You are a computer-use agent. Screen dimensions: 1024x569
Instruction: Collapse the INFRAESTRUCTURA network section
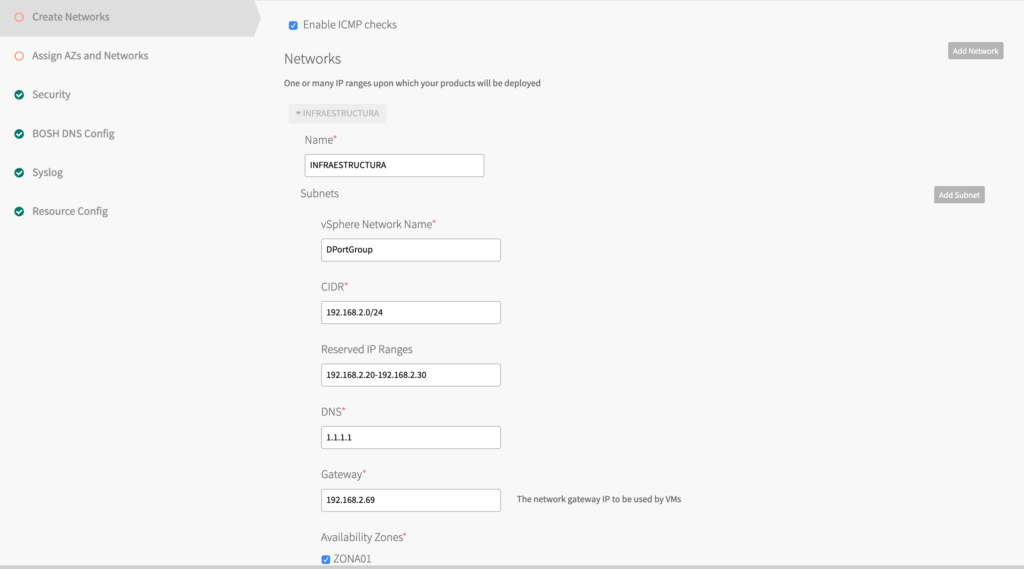click(337, 114)
